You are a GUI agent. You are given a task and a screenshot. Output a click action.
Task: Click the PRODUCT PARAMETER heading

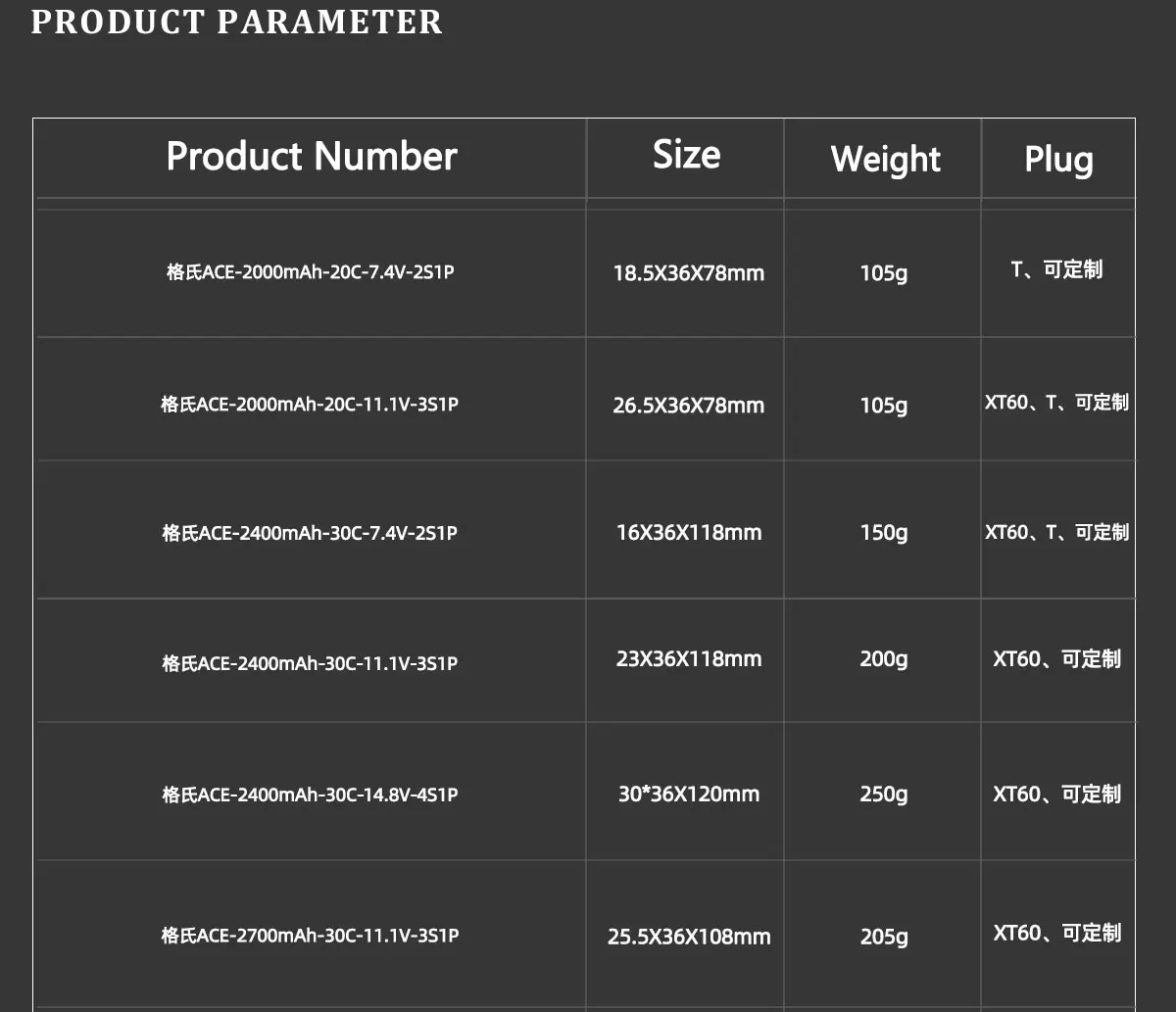[236, 22]
